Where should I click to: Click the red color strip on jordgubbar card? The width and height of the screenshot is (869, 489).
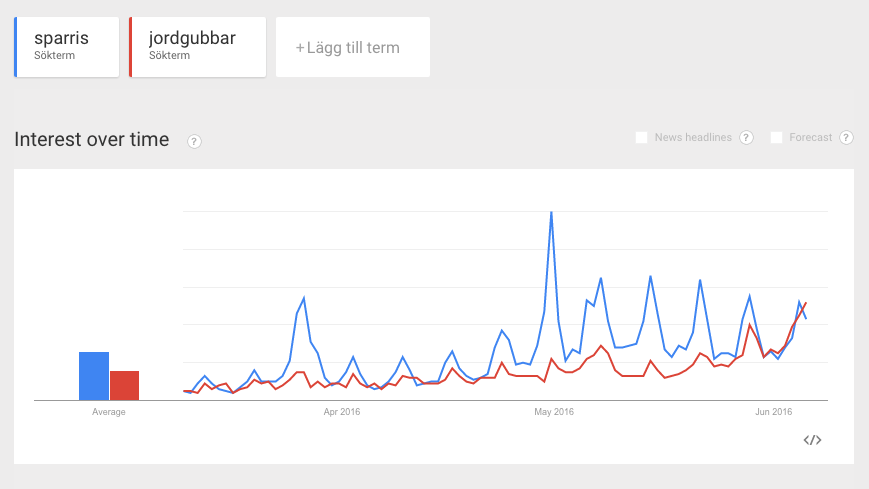[131, 47]
